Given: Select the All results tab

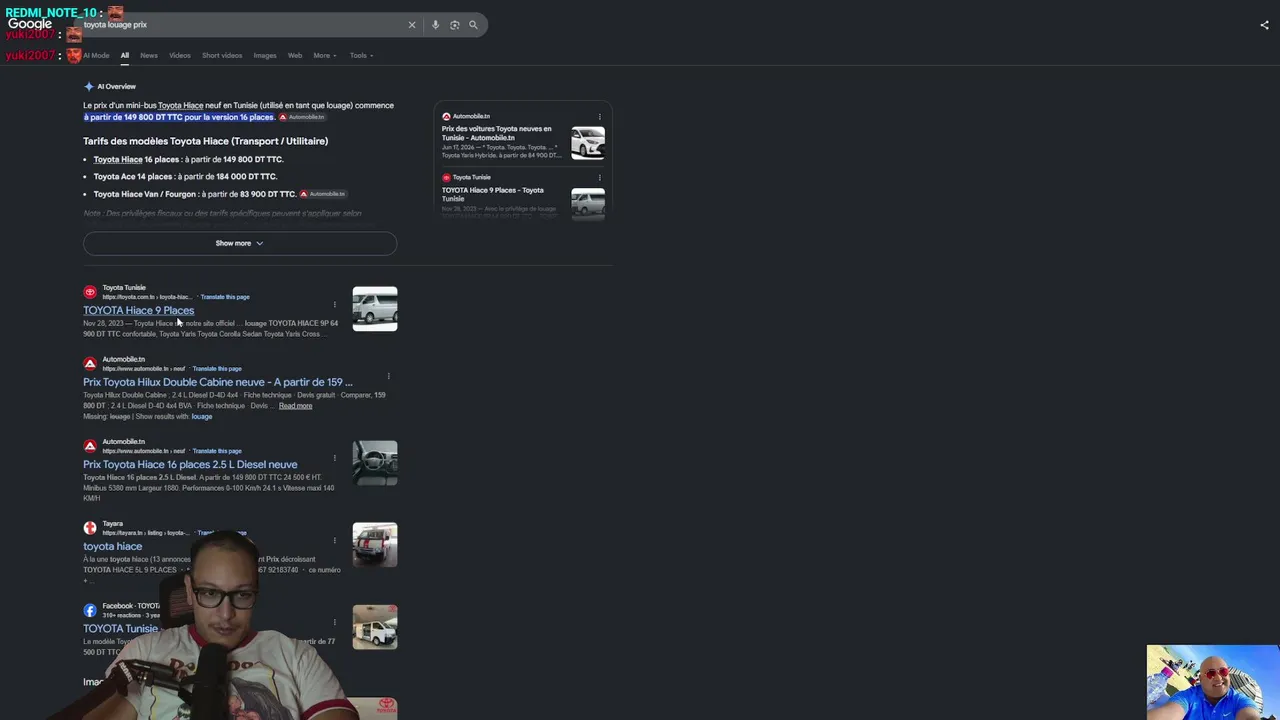Looking at the screenshot, I should tap(125, 55).
